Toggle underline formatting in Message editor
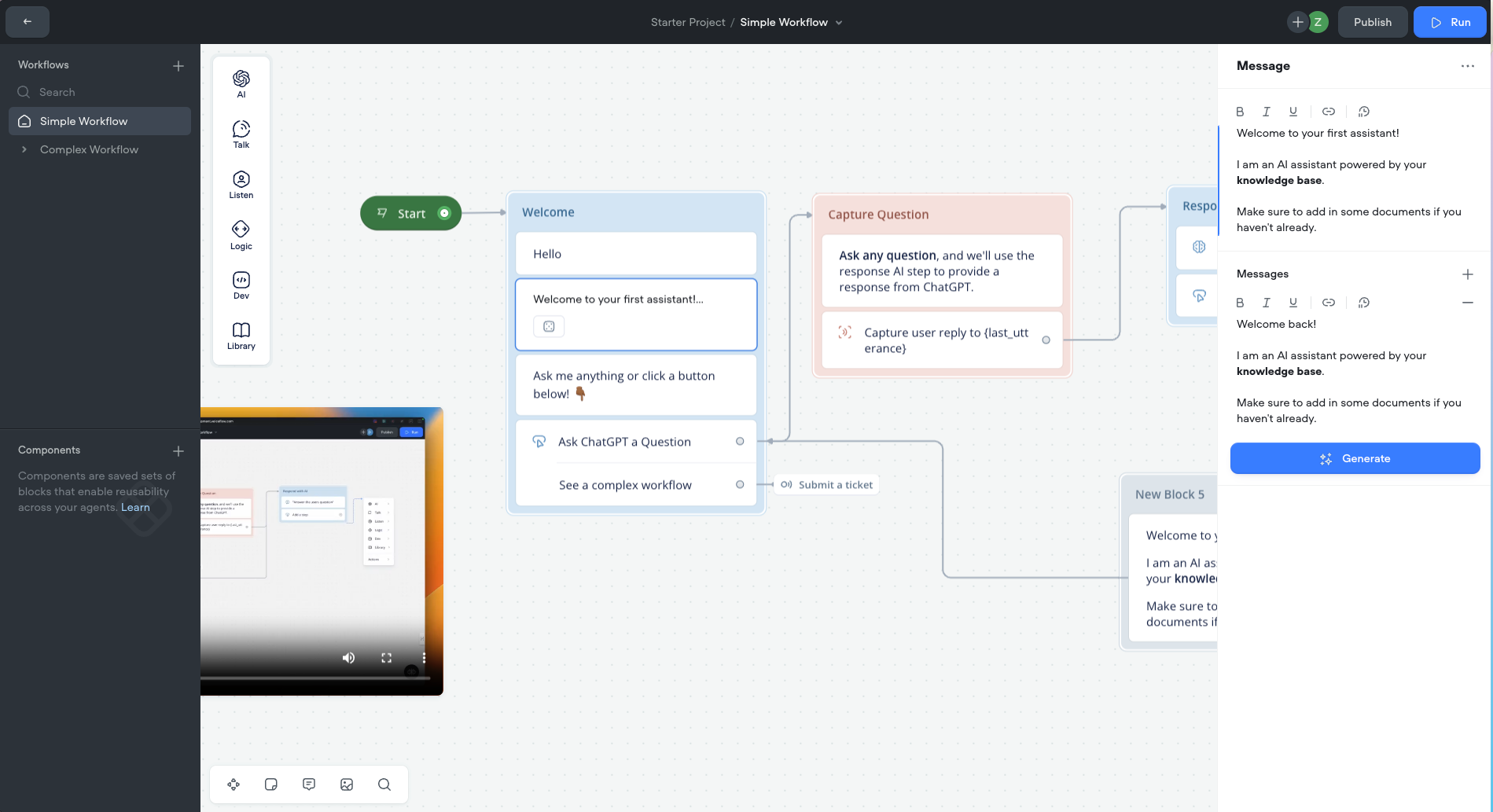The height and width of the screenshot is (812, 1493). (x=1293, y=111)
